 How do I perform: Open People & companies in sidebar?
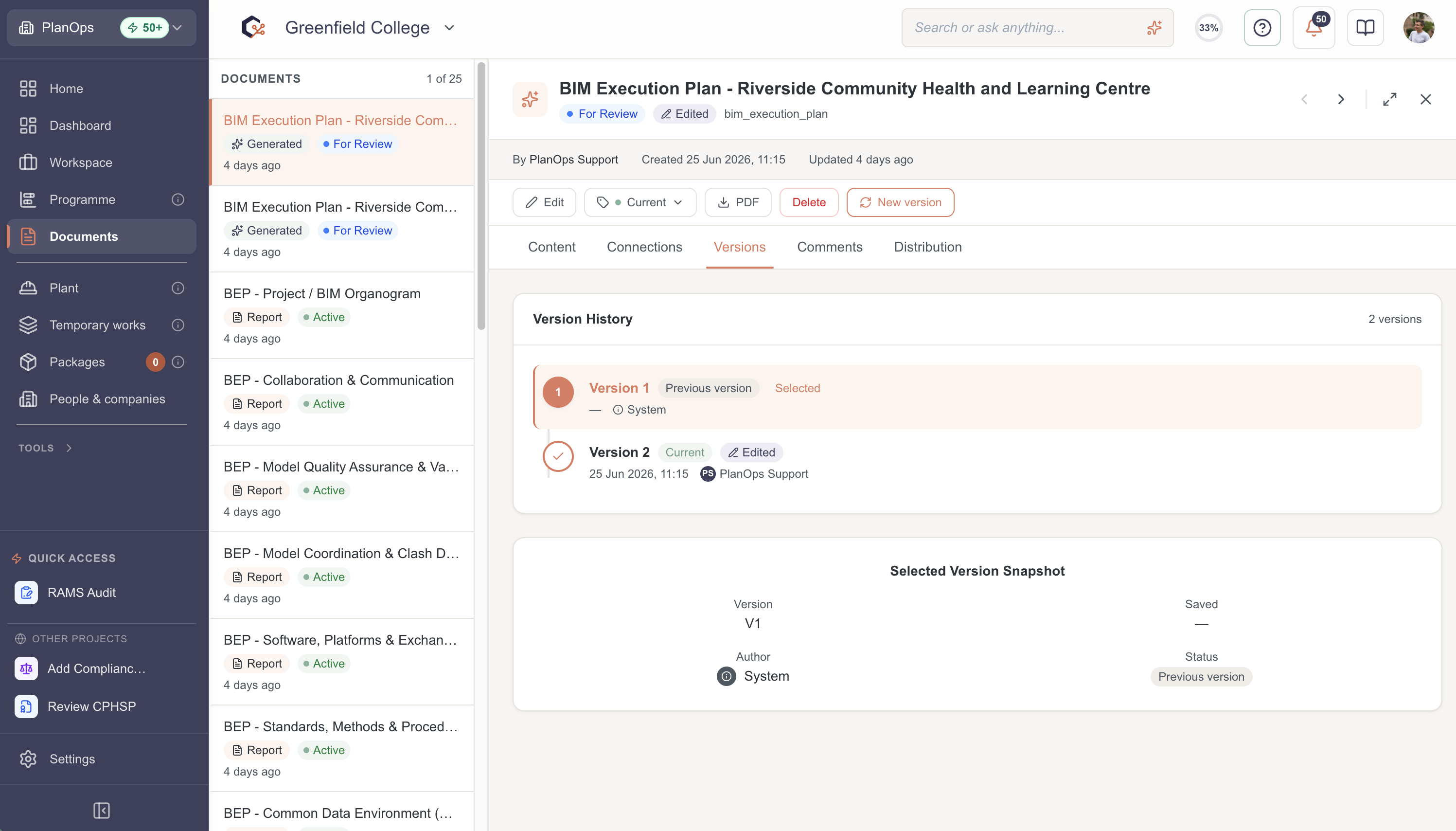(102, 399)
